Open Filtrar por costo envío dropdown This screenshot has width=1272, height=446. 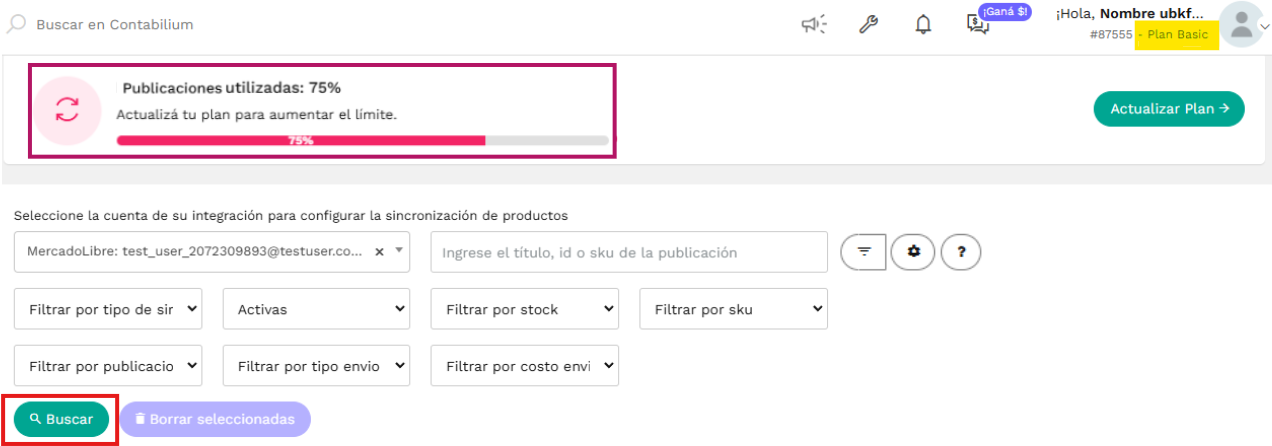tap(525, 366)
